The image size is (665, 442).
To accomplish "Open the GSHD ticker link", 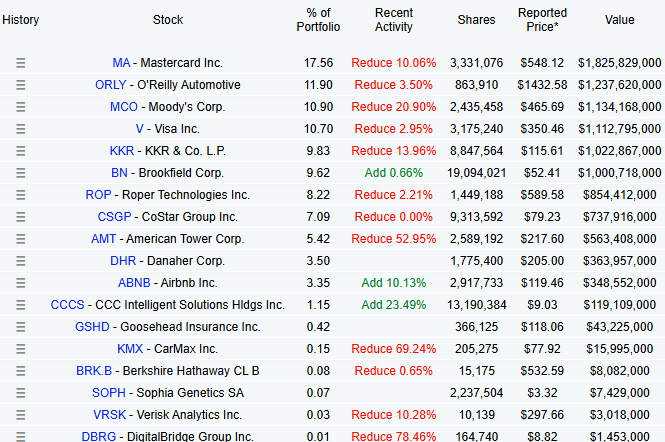I will click(x=92, y=327).
